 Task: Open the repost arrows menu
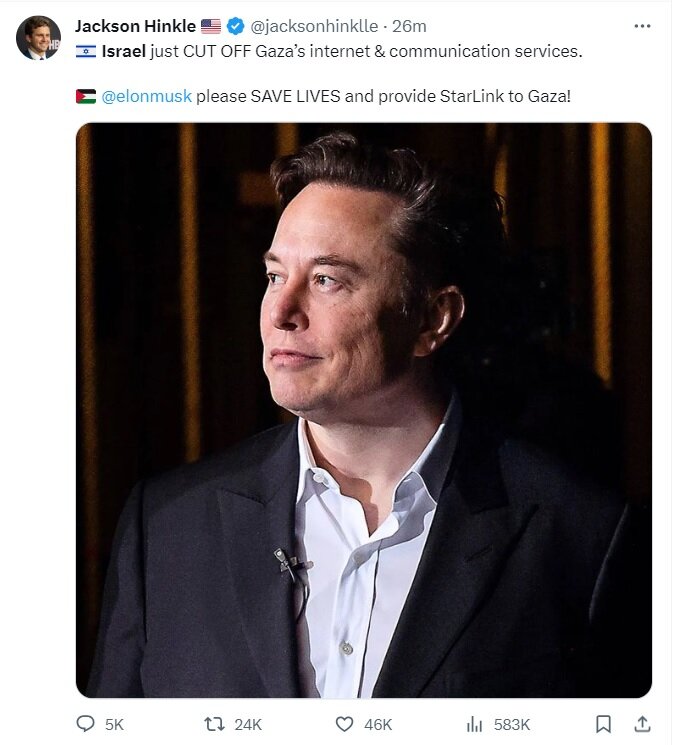point(213,723)
